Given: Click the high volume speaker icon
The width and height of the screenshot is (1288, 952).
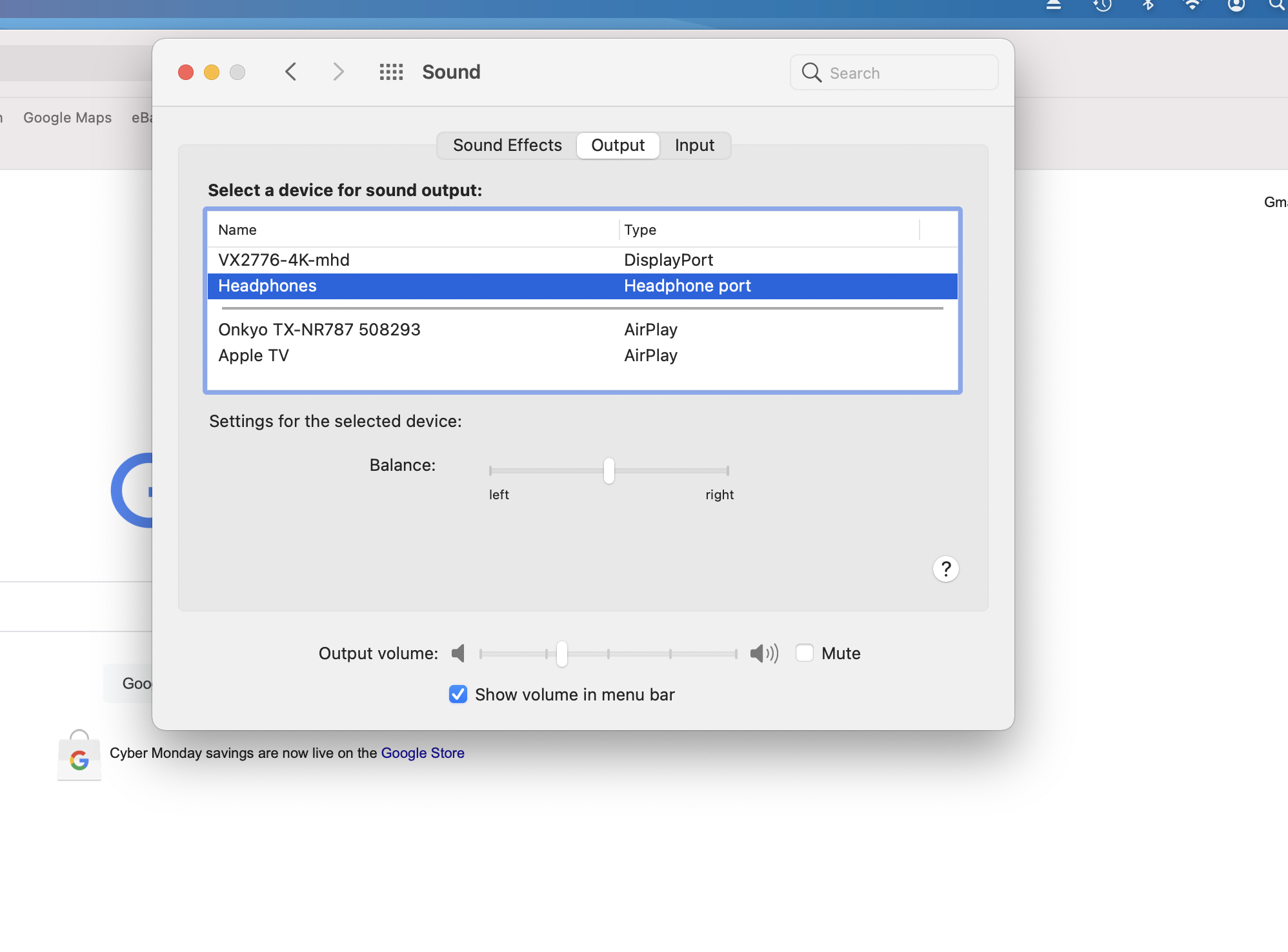Looking at the screenshot, I should pyautogui.click(x=764, y=653).
